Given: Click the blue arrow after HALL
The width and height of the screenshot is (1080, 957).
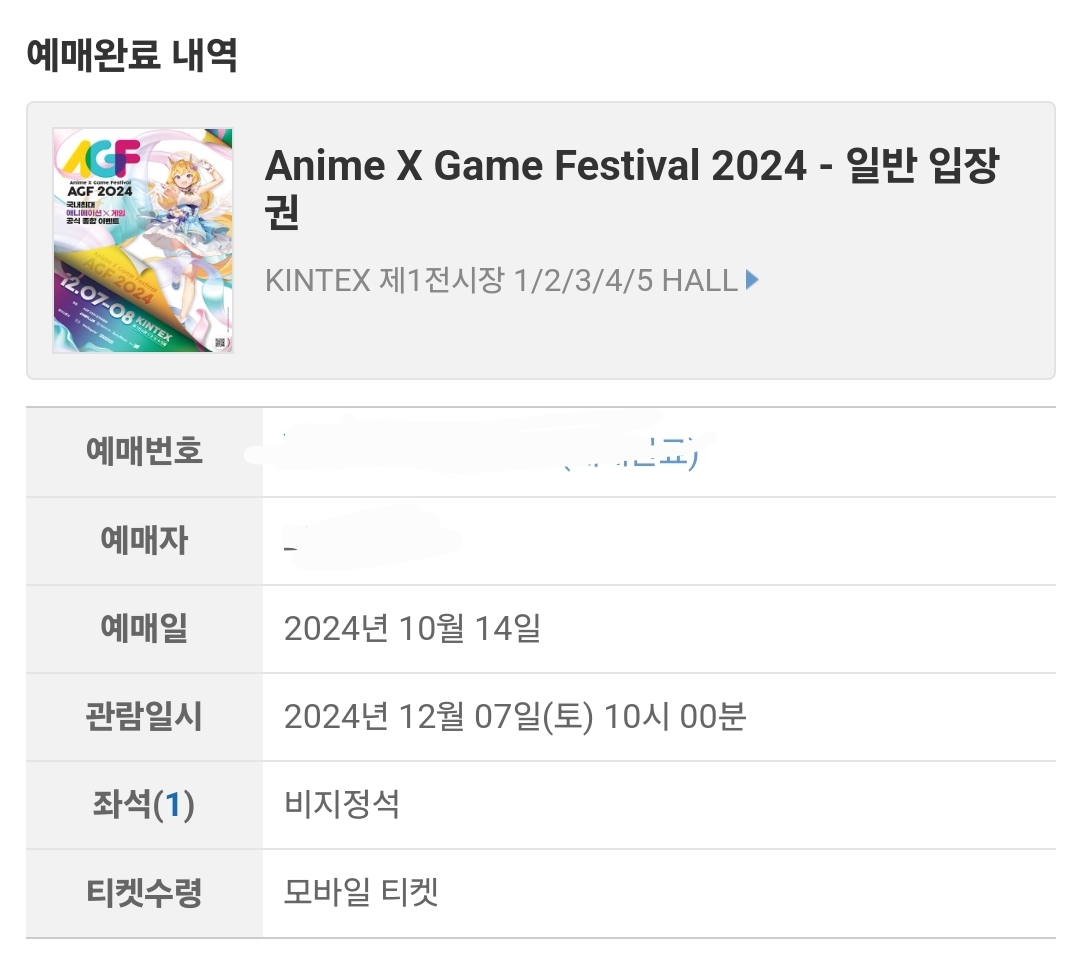Looking at the screenshot, I should pos(753,281).
